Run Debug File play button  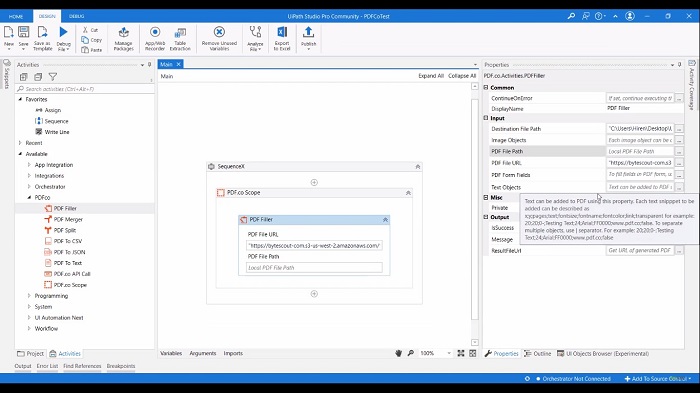pyautogui.click(x=63, y=32)
